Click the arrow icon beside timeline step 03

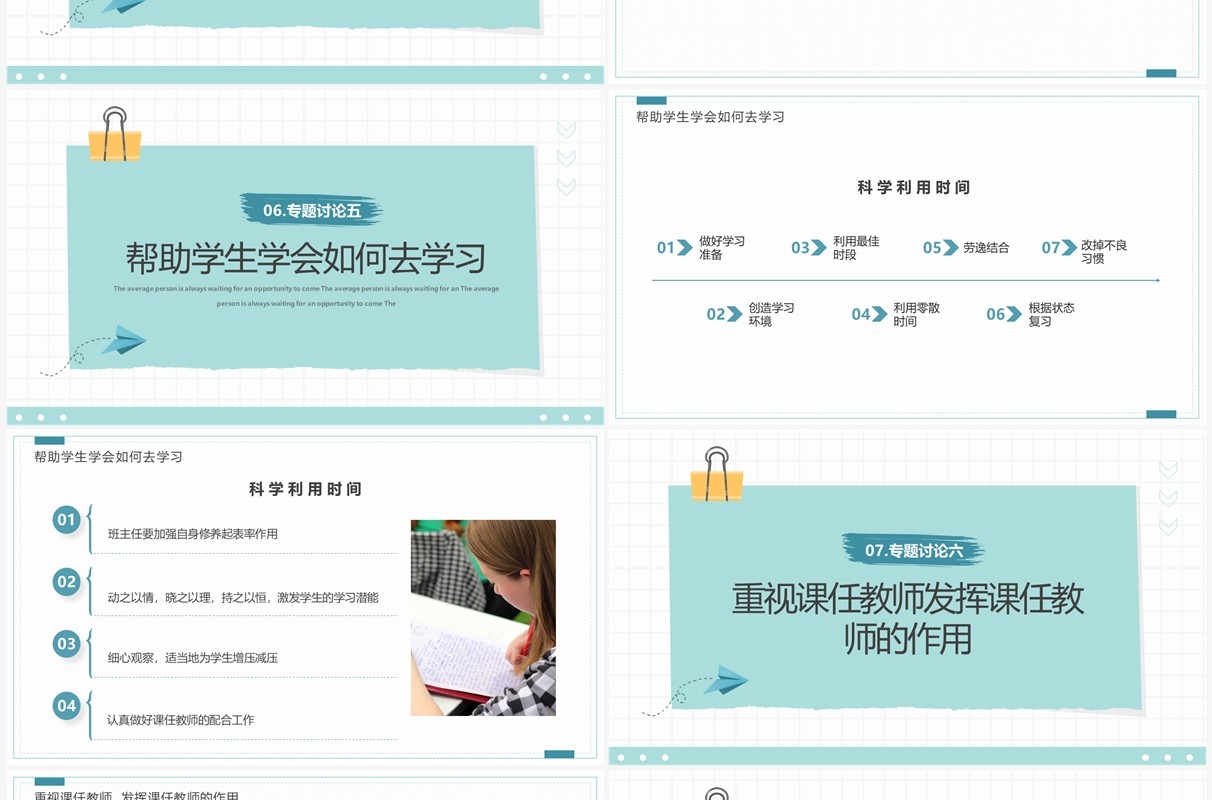(819, 247)
